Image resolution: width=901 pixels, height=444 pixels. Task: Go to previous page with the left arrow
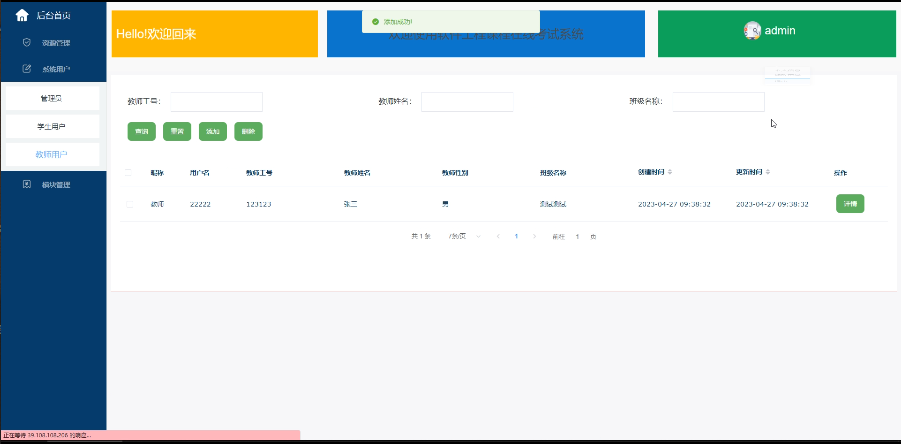498,237
